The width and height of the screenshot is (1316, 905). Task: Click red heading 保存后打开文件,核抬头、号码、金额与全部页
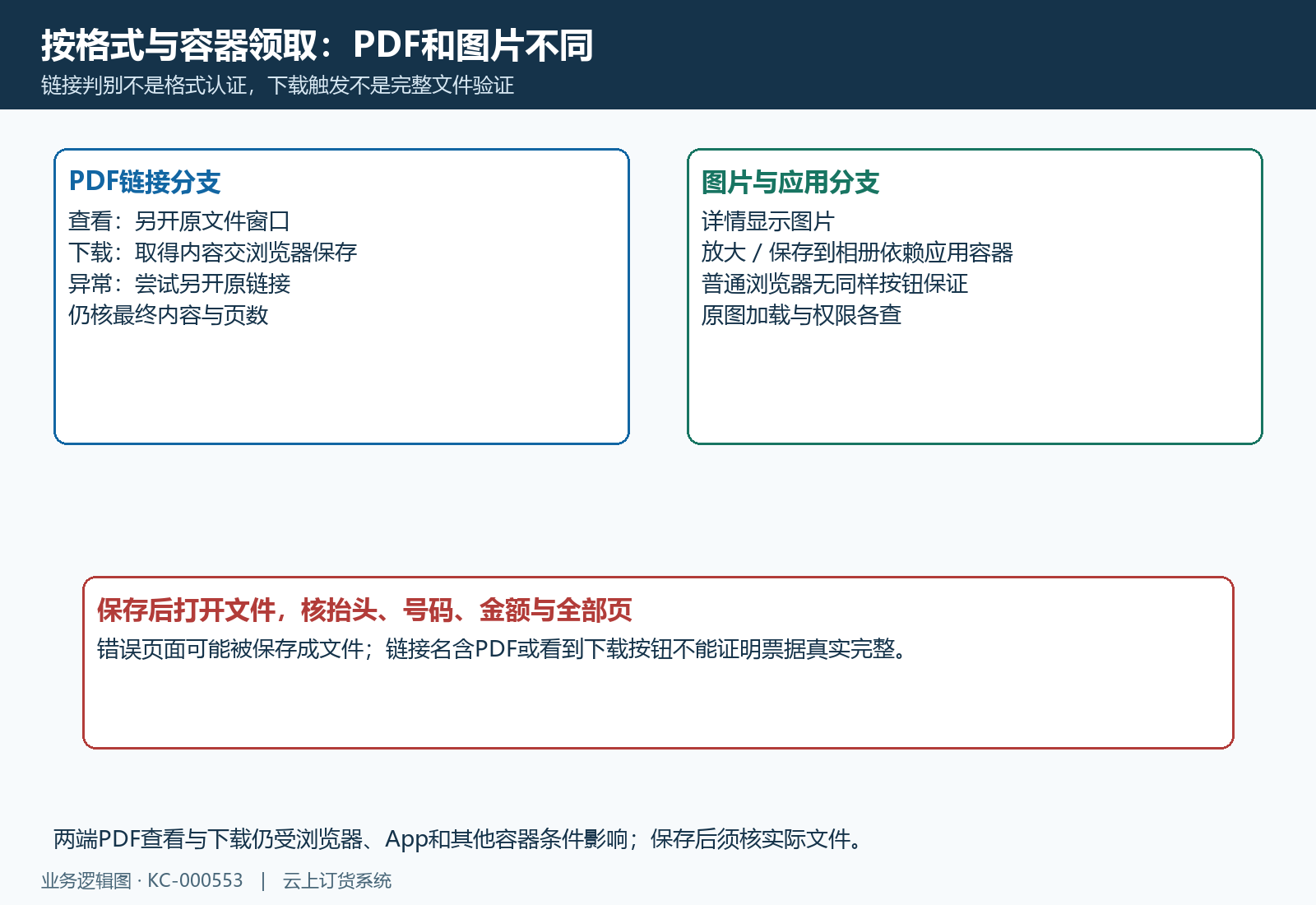(x=364, y=610)
